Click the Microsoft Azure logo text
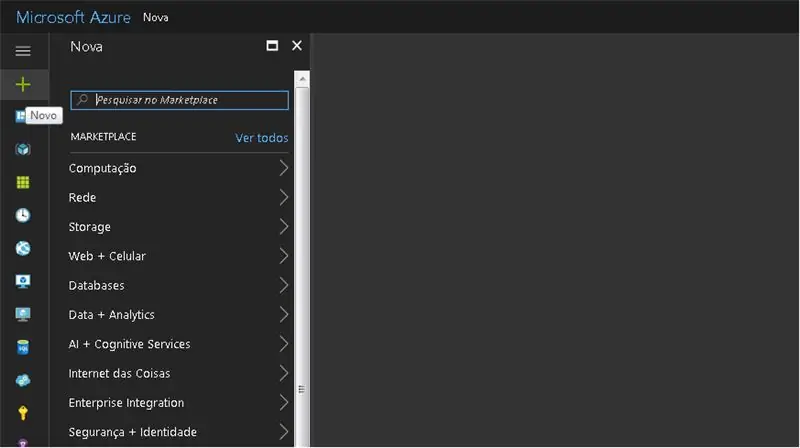Viewport: 800px width, 448px height. (x=73, y=17)
